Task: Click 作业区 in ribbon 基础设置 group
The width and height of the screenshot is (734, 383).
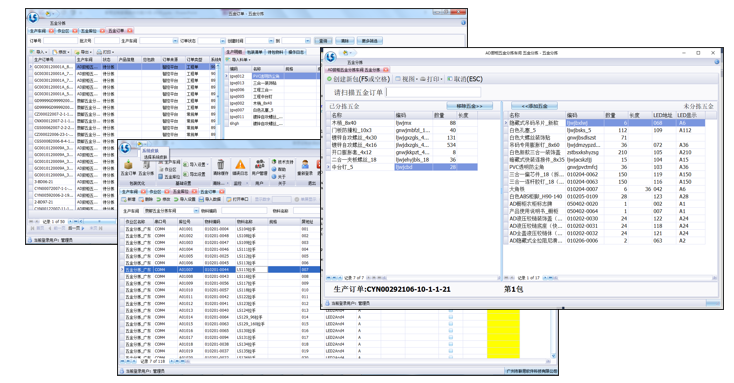Action: click(x=168, y=169)
